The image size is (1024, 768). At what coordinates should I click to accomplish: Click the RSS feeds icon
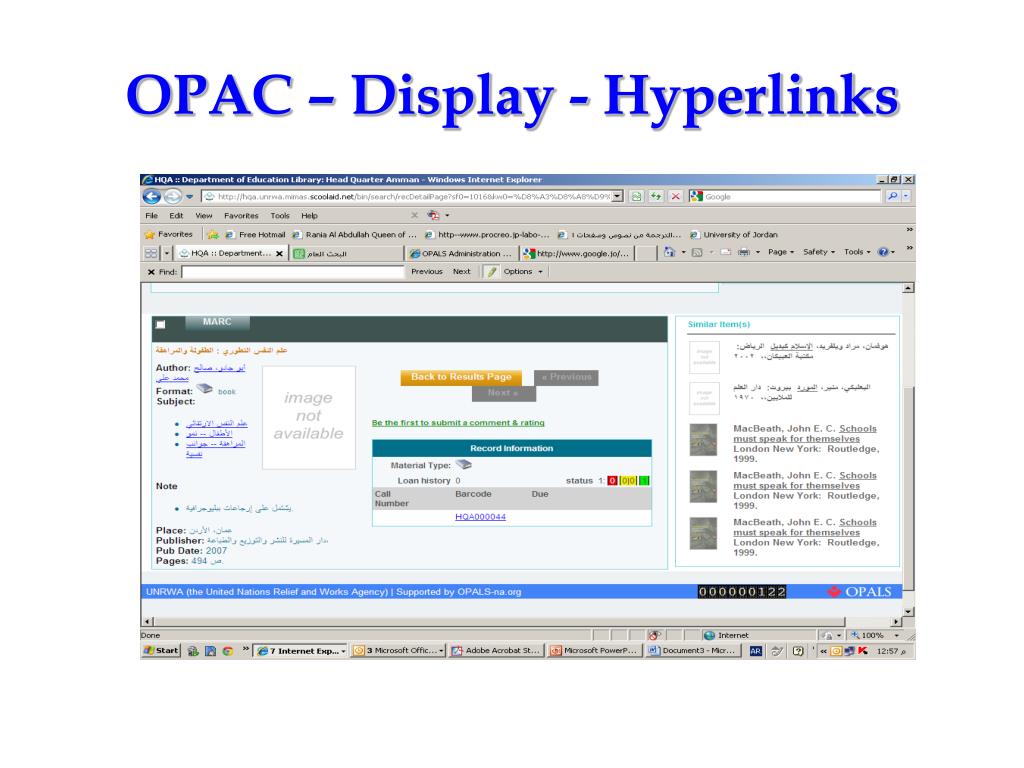click(x=697, y=252)
